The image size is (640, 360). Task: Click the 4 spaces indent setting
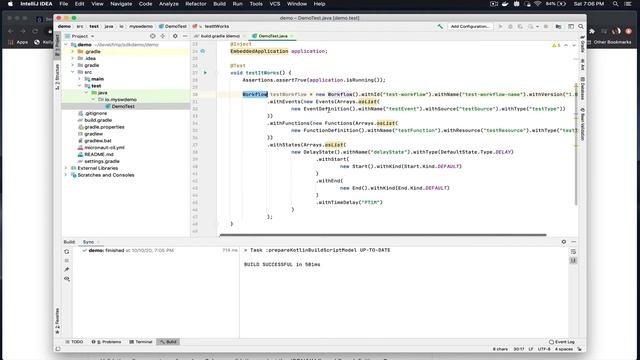pos(564,349)
